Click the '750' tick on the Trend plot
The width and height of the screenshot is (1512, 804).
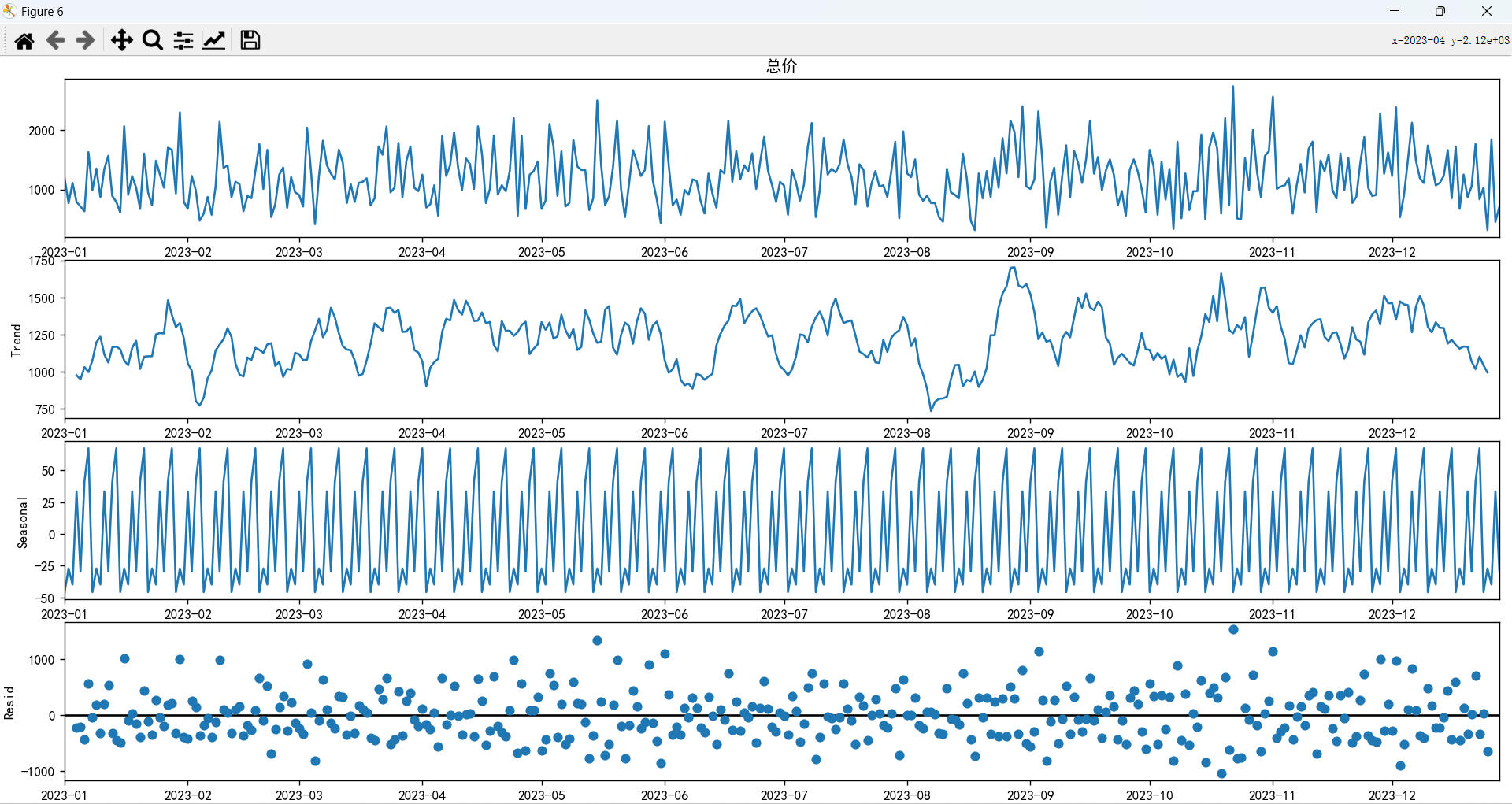(x=45, y=409)
